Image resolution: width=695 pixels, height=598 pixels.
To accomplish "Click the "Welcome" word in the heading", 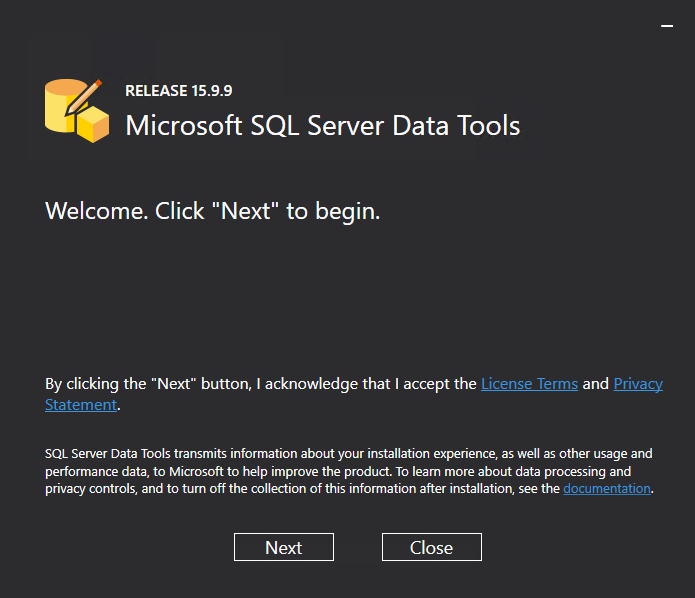I will (96, 212).
